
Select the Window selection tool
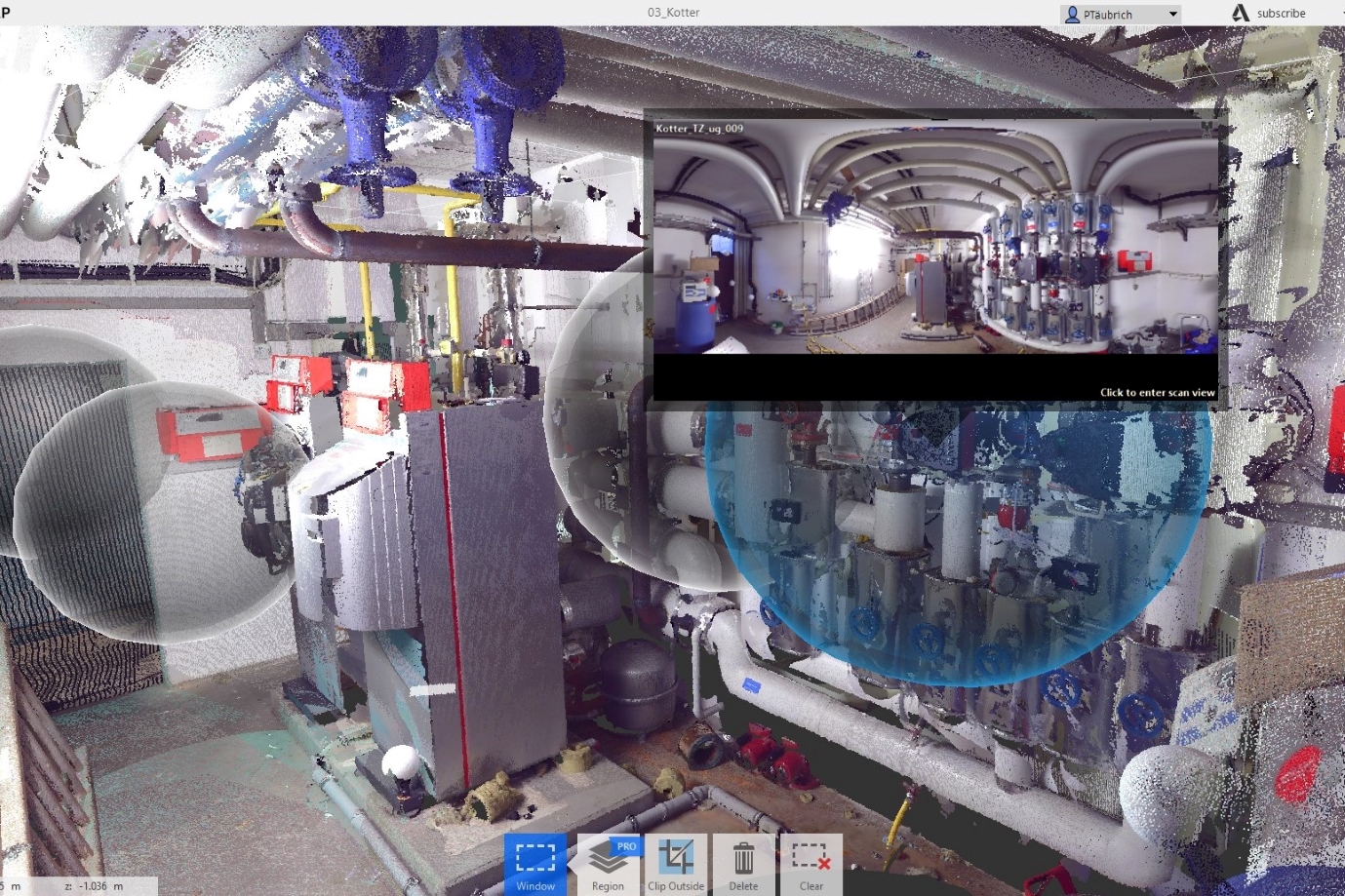[x=534, y=864]
